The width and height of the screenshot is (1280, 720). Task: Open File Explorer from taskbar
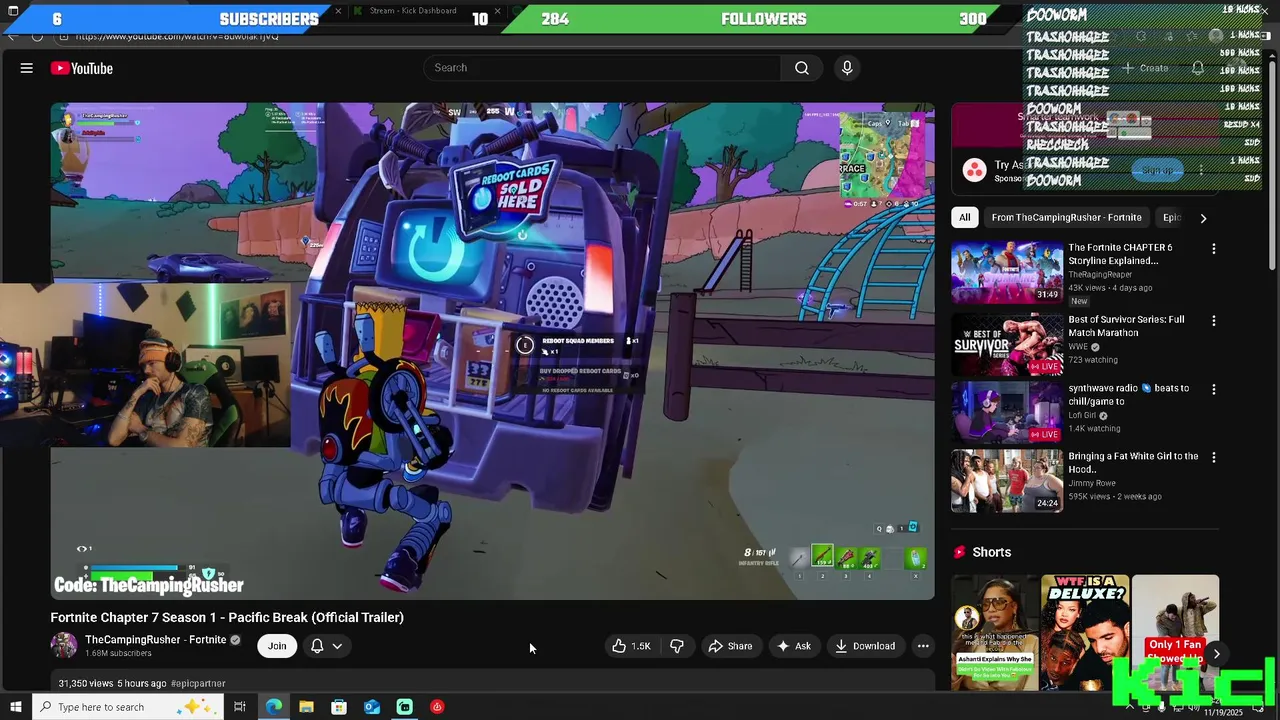coord(306,707)
